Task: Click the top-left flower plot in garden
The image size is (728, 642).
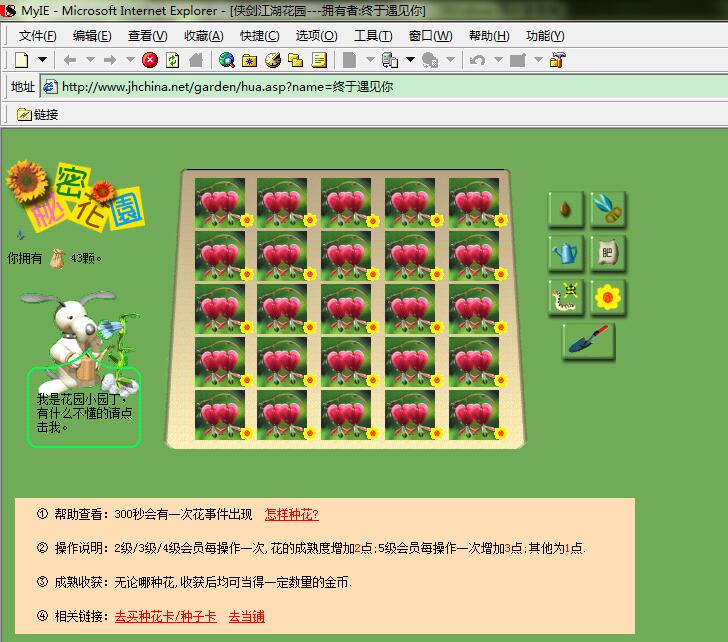Action: 221,202
